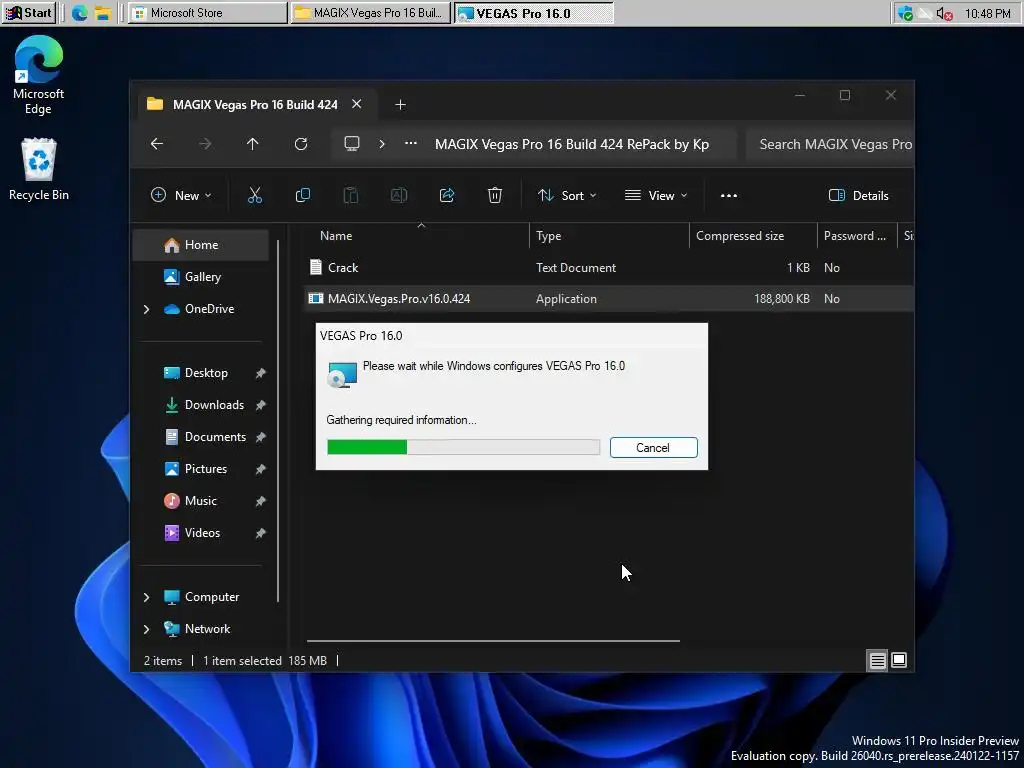Click the pin icon beside Videos
Screen dimensions: 1024x768
tap(261, 533)
